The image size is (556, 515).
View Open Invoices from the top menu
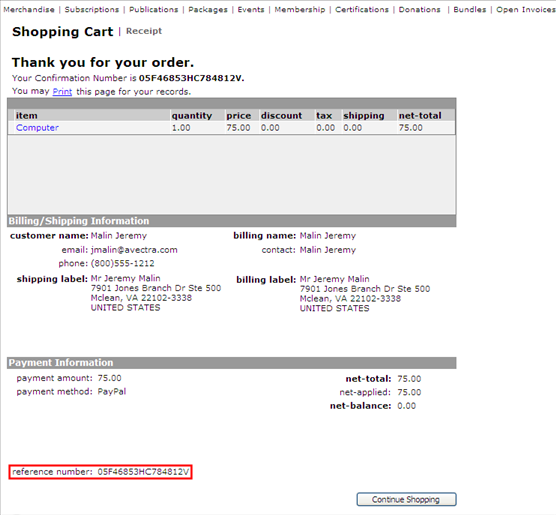(526, 10)
